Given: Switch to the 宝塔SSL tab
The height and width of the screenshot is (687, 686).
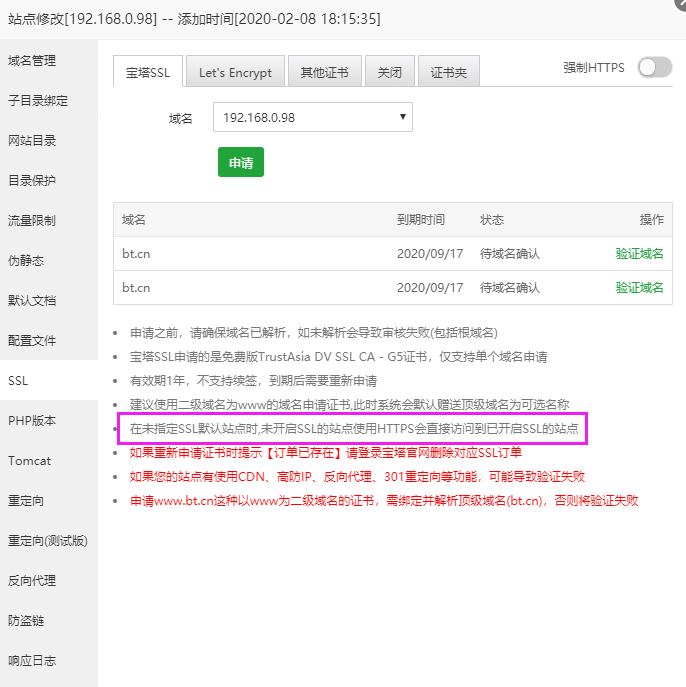Looking at the screenshot, I should [148, 71].
